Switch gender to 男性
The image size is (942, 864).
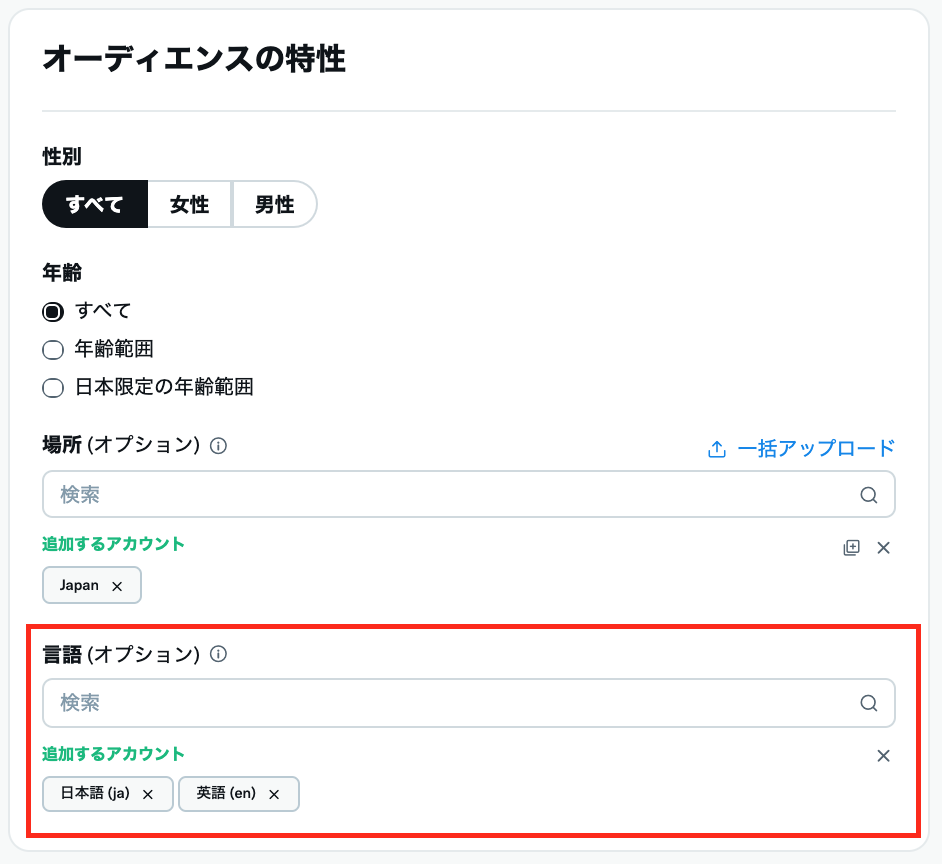(x=274, y=205)
